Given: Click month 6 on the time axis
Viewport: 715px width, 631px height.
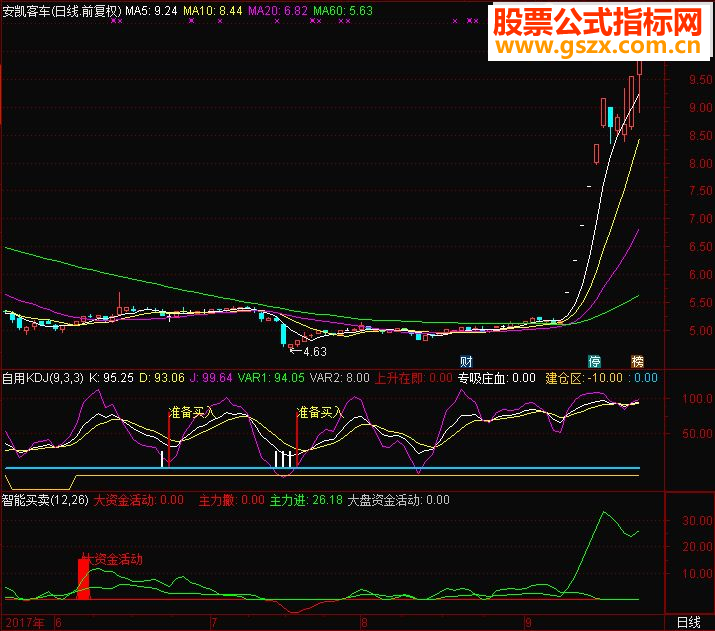Looking at the screenshot, I should [x=58, y=623].
